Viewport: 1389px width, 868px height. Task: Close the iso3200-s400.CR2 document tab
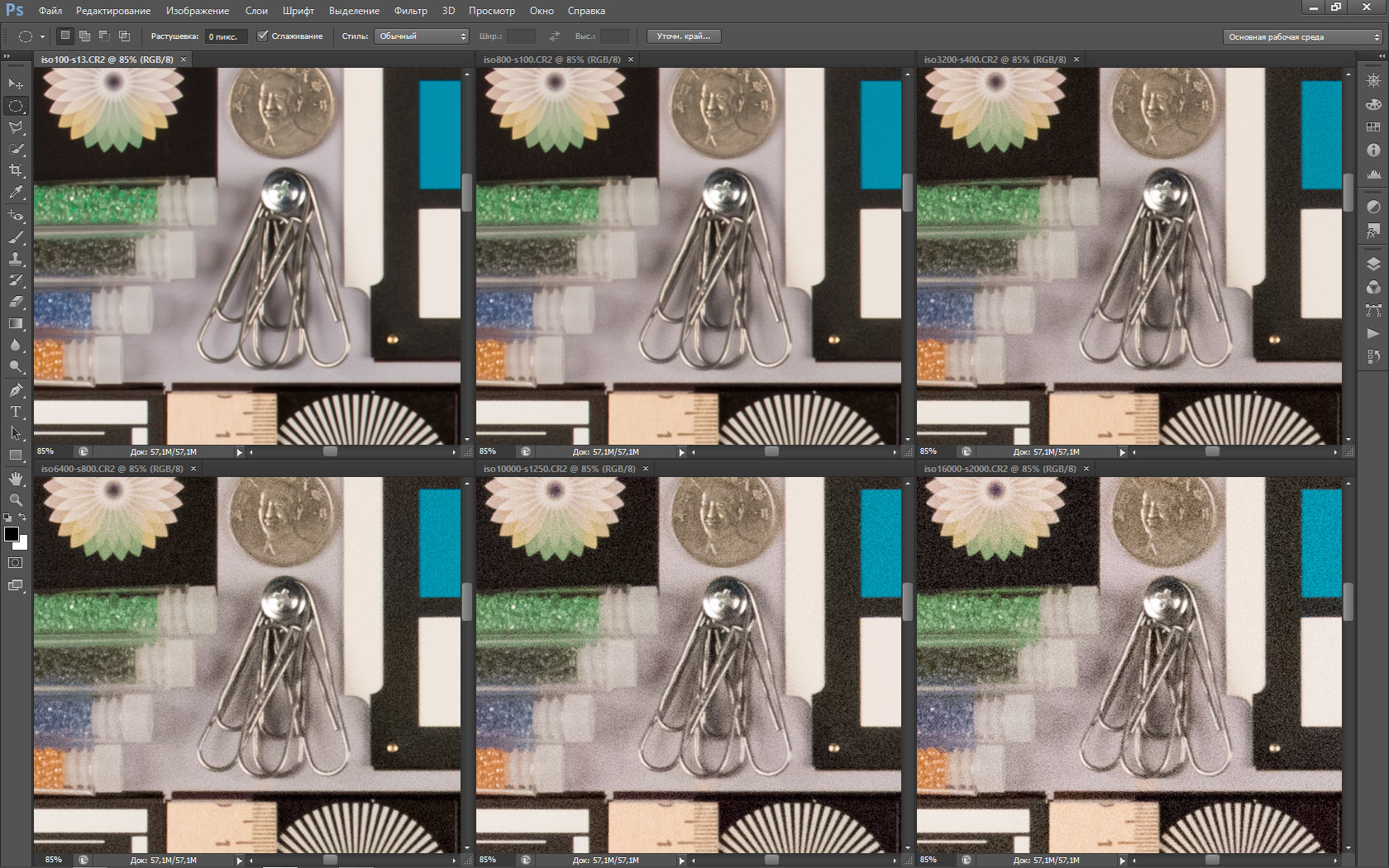tap(1076, 60)
